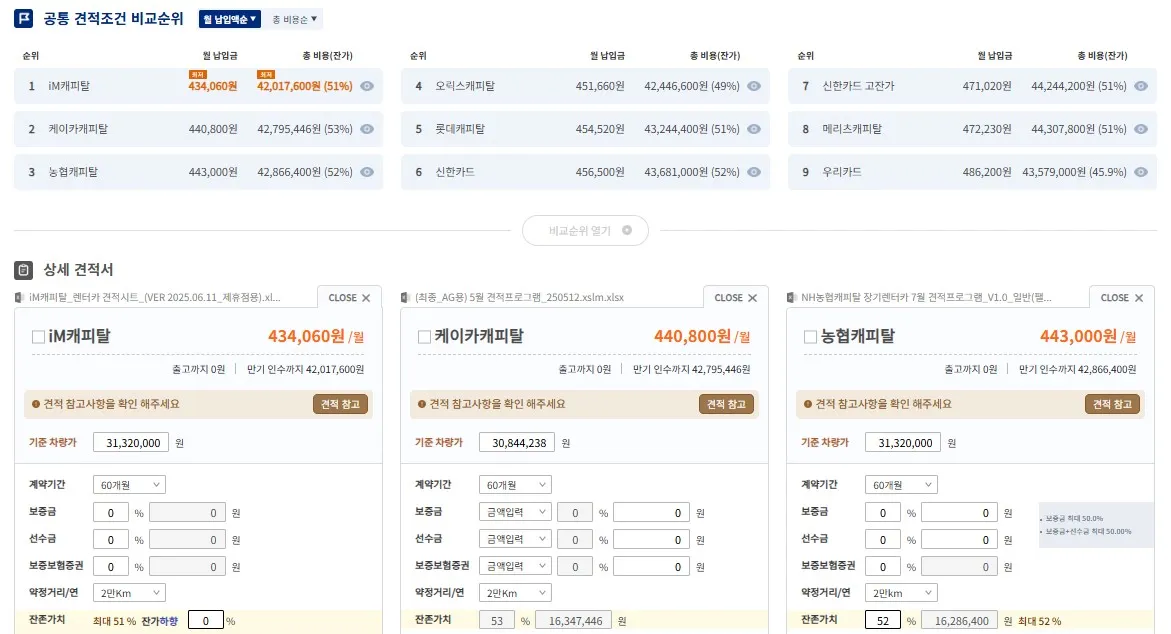Edit 기준 차량가 30,844,238 field
This screenshot has height=634, width=1171.
click(x=517, y=443)
